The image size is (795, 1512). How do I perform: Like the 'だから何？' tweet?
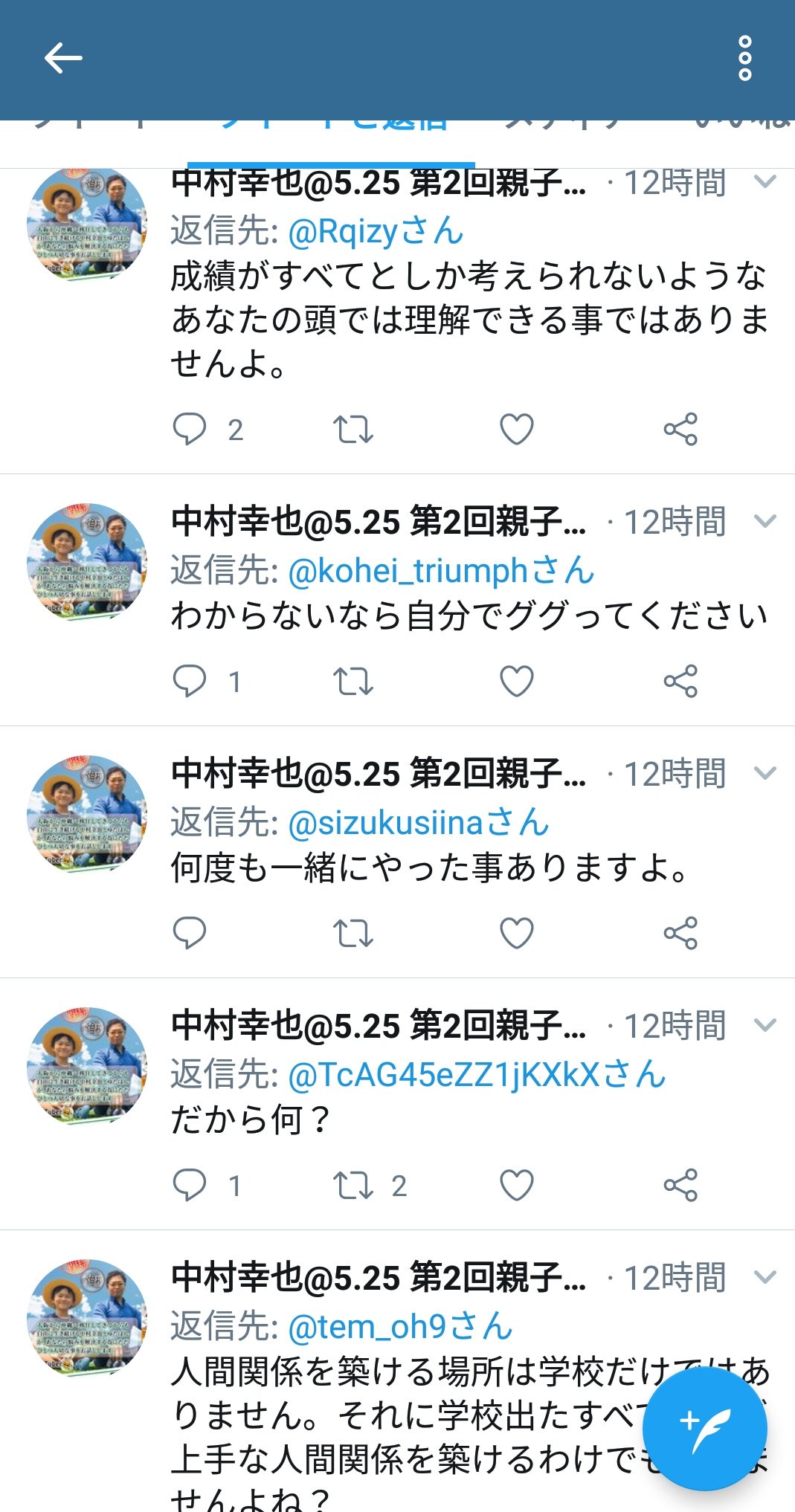517,1185
